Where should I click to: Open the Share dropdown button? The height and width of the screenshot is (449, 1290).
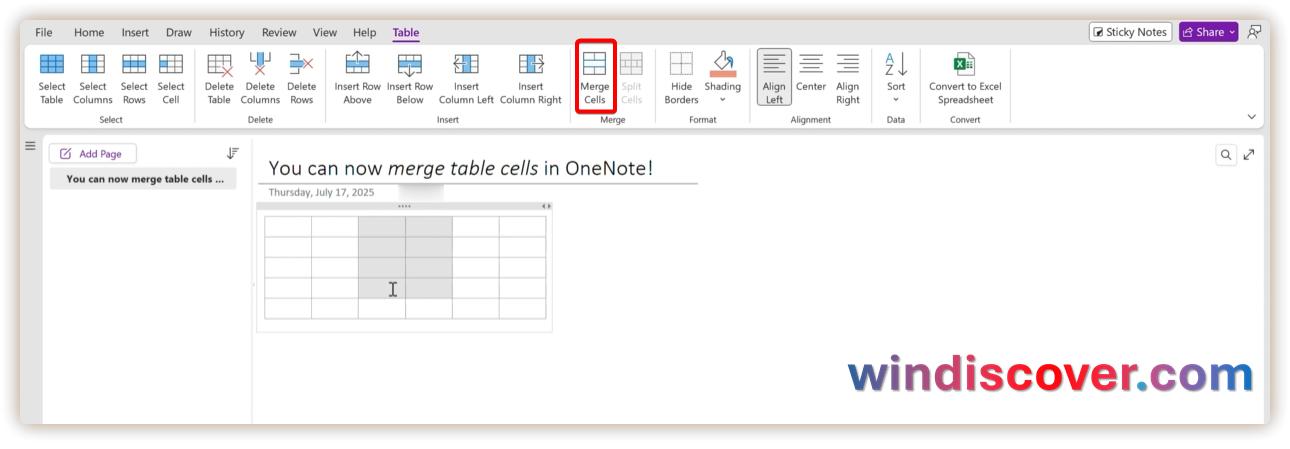1208,32
